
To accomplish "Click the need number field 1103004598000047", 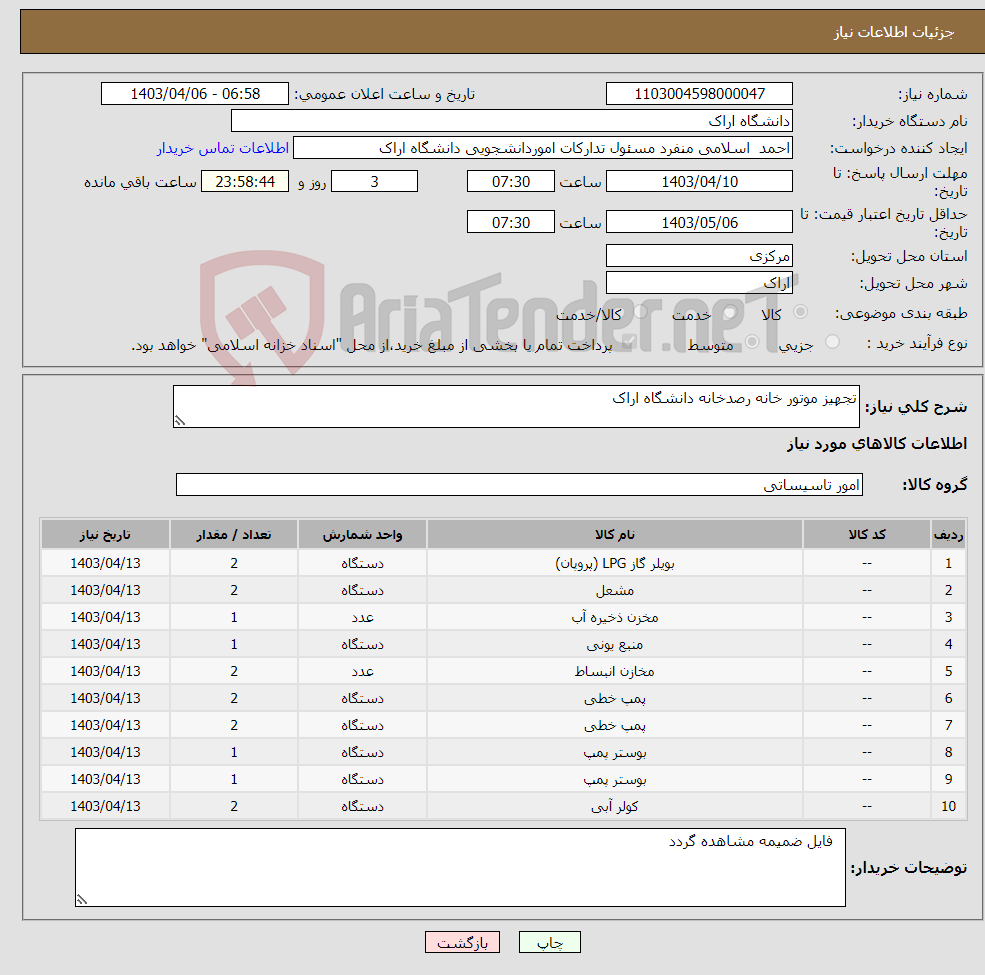I will 699,94.
